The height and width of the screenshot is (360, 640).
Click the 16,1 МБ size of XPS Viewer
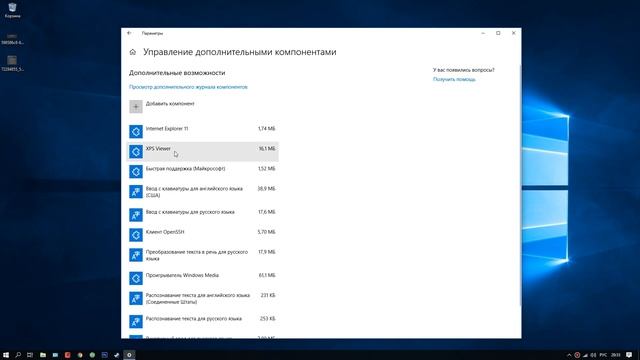[x=267, y=149]
